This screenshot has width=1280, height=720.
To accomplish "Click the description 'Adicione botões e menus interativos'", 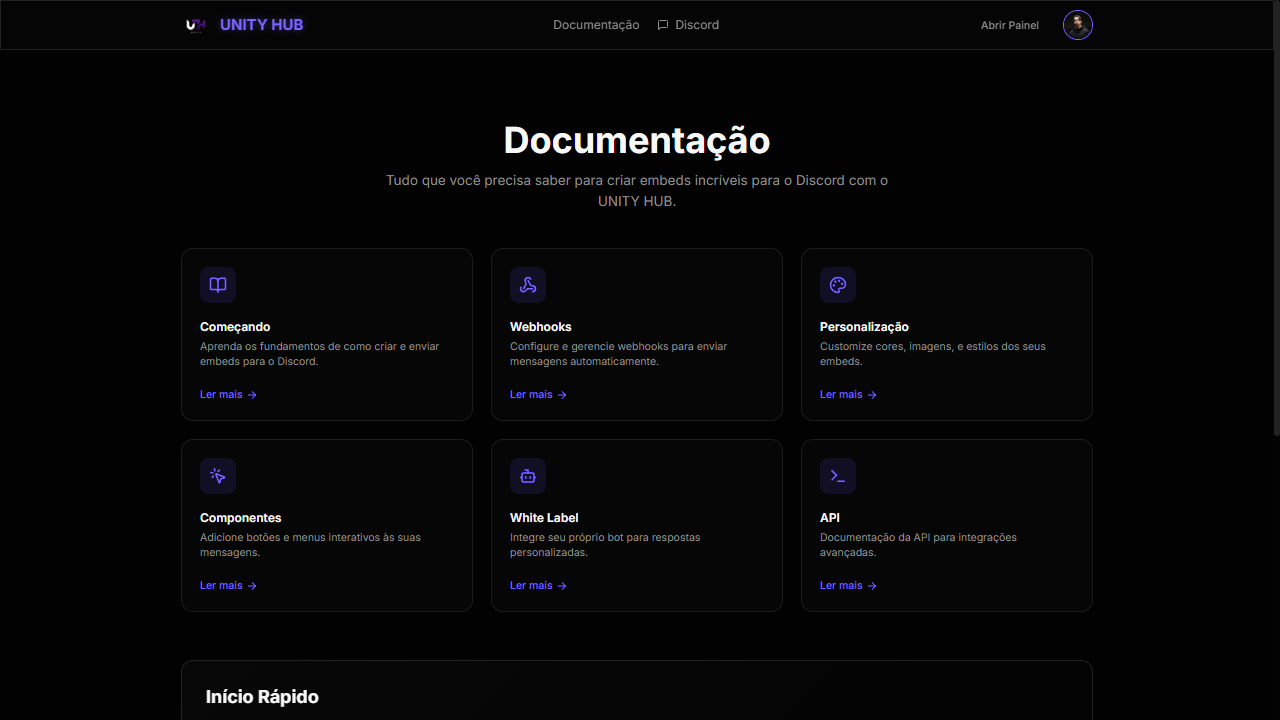I will (310, 545).
